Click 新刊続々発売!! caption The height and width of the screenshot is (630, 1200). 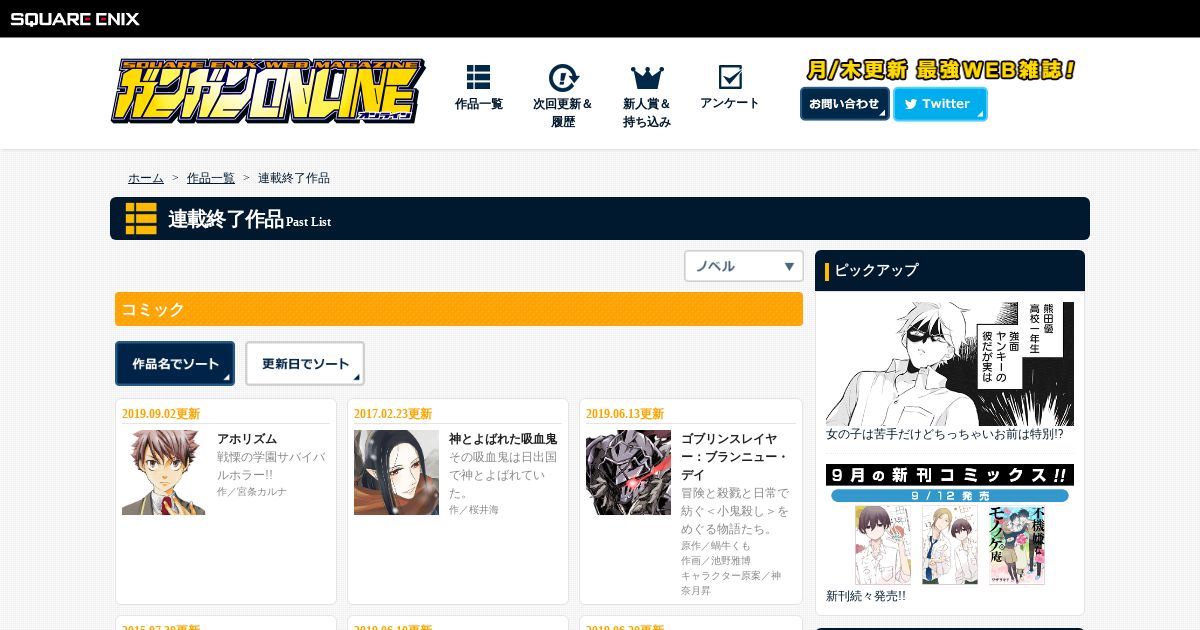point(866,596)
